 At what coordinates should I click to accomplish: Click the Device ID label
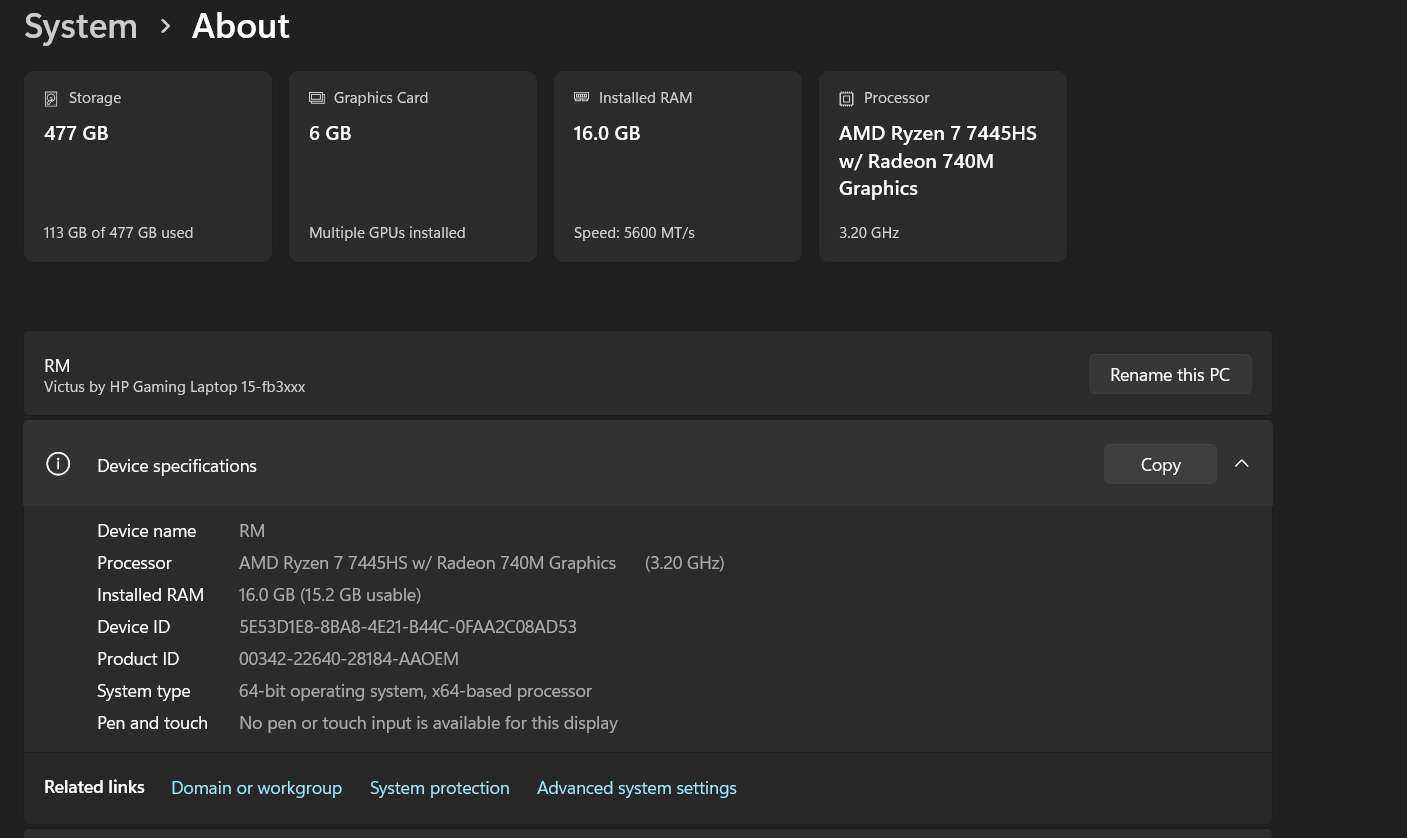pos(134,627)
